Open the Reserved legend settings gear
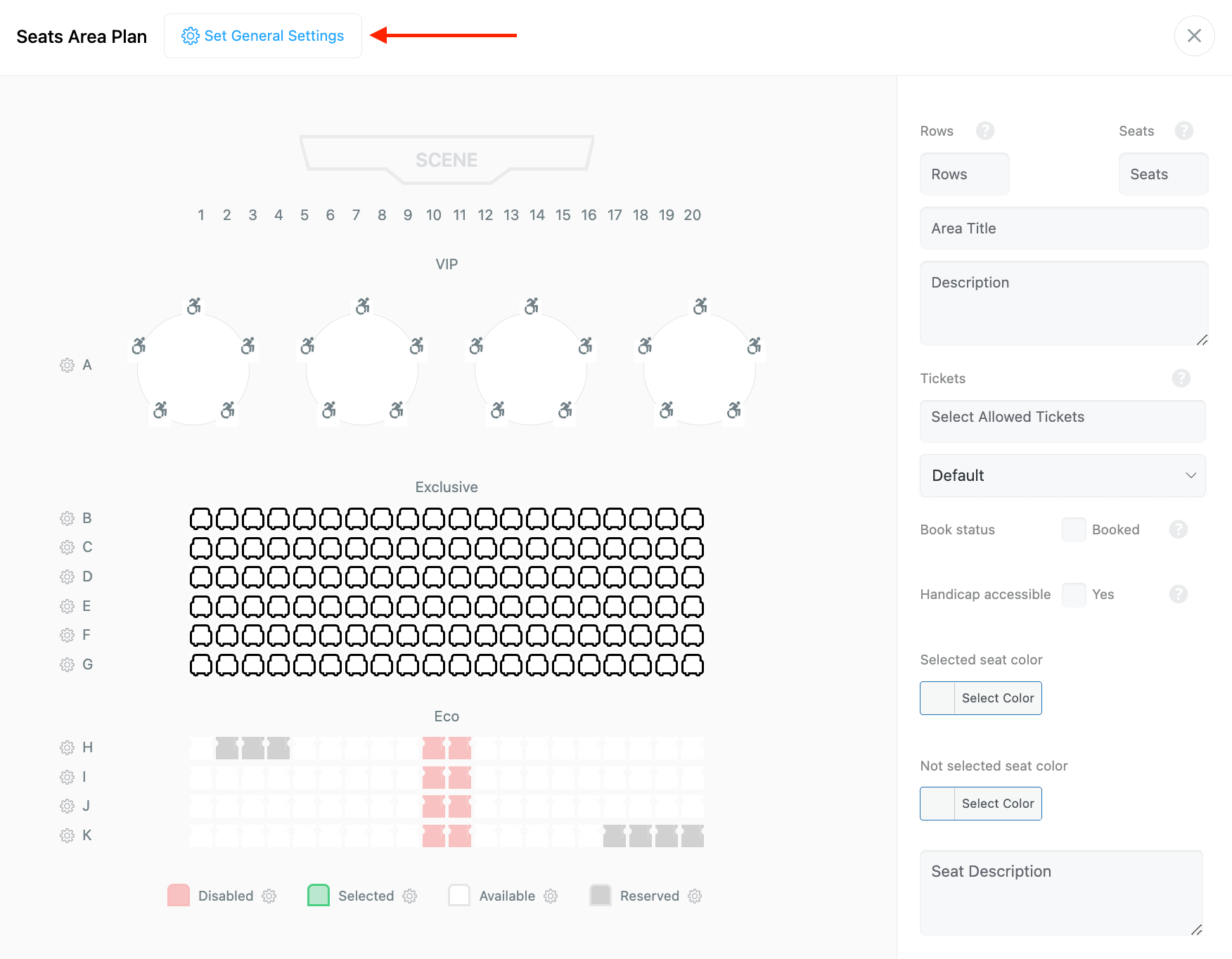1232x959 pixels. click(x=695, y=896)
